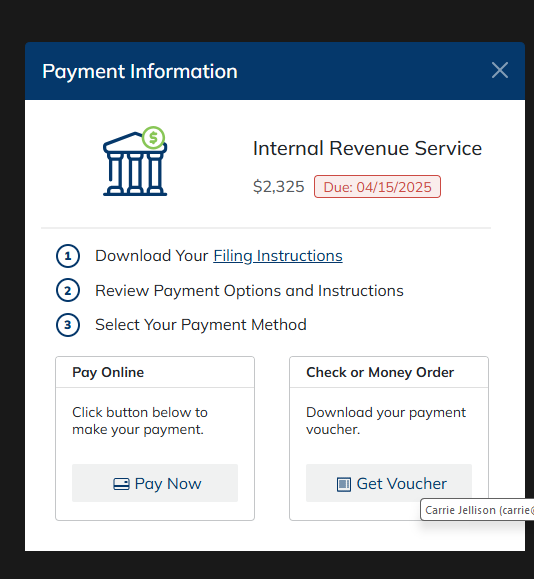The image size is (534, 579).
Task: Click the Pay Online card header
Action: pyautogui.click(x=155, y=372)
